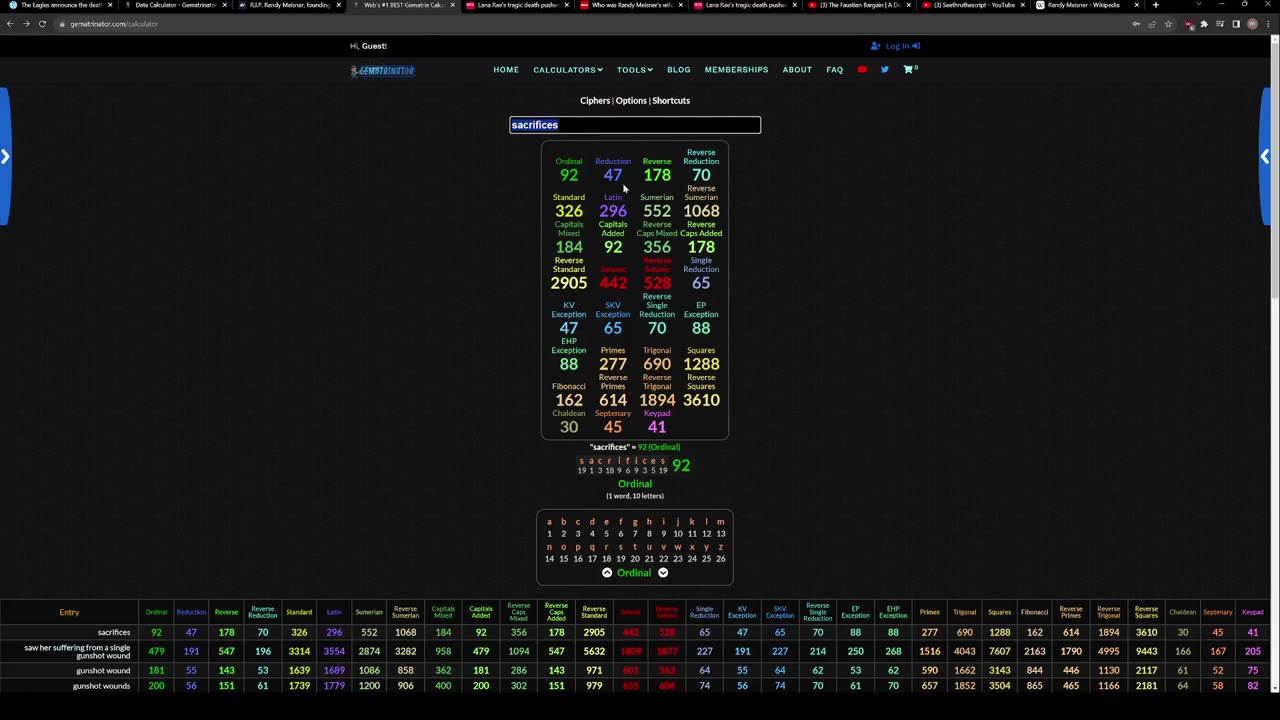Open the tab search chevron
Image resolution: width=1280 pixels, height=720 pixels.
(1198, 5)
